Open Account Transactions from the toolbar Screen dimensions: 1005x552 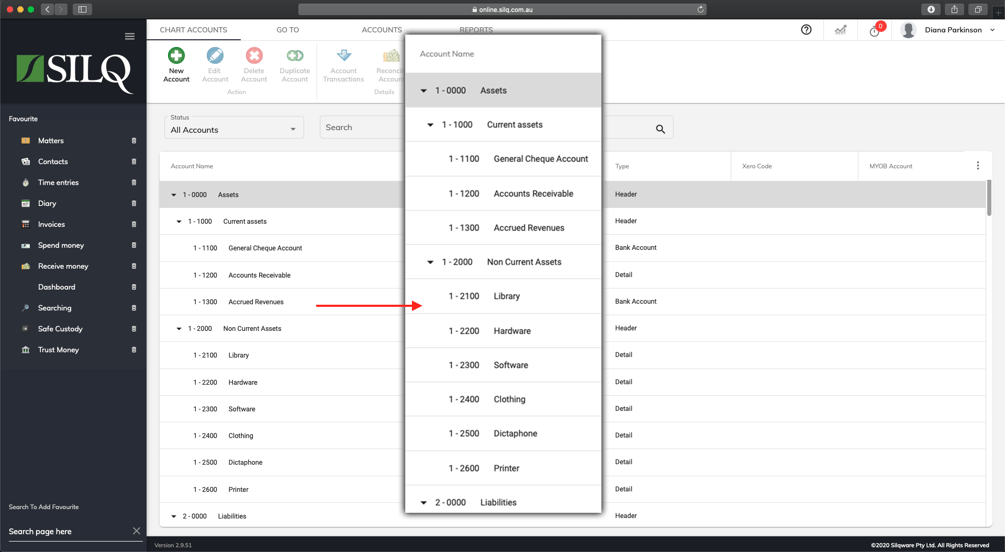(x=344, y=65)
